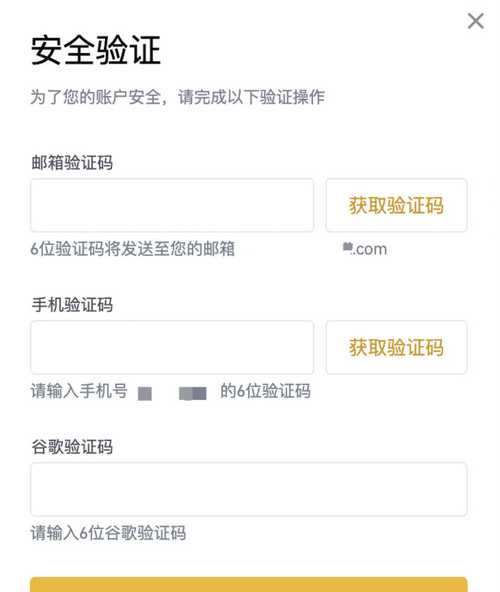Click the 为了您的账户安全 subtitle text

[x=177, y=97]
